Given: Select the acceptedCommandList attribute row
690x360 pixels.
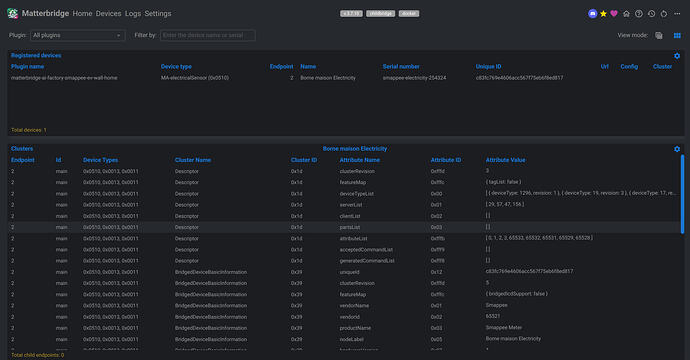Looking at the screenshot, I should [x=345, y=250].
